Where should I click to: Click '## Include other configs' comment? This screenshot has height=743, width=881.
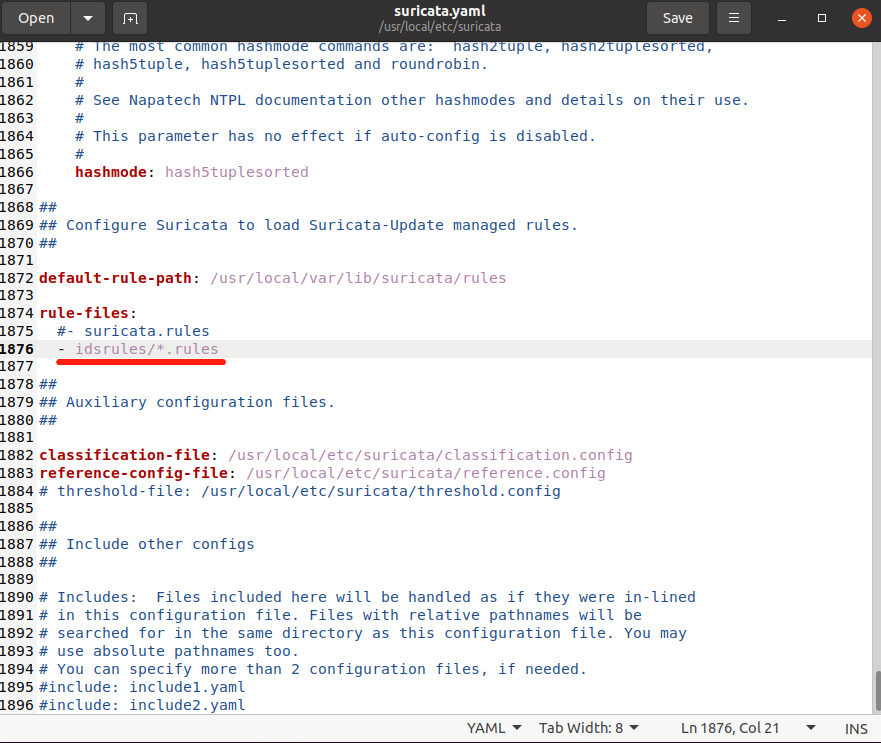click(x=147, y=543)
